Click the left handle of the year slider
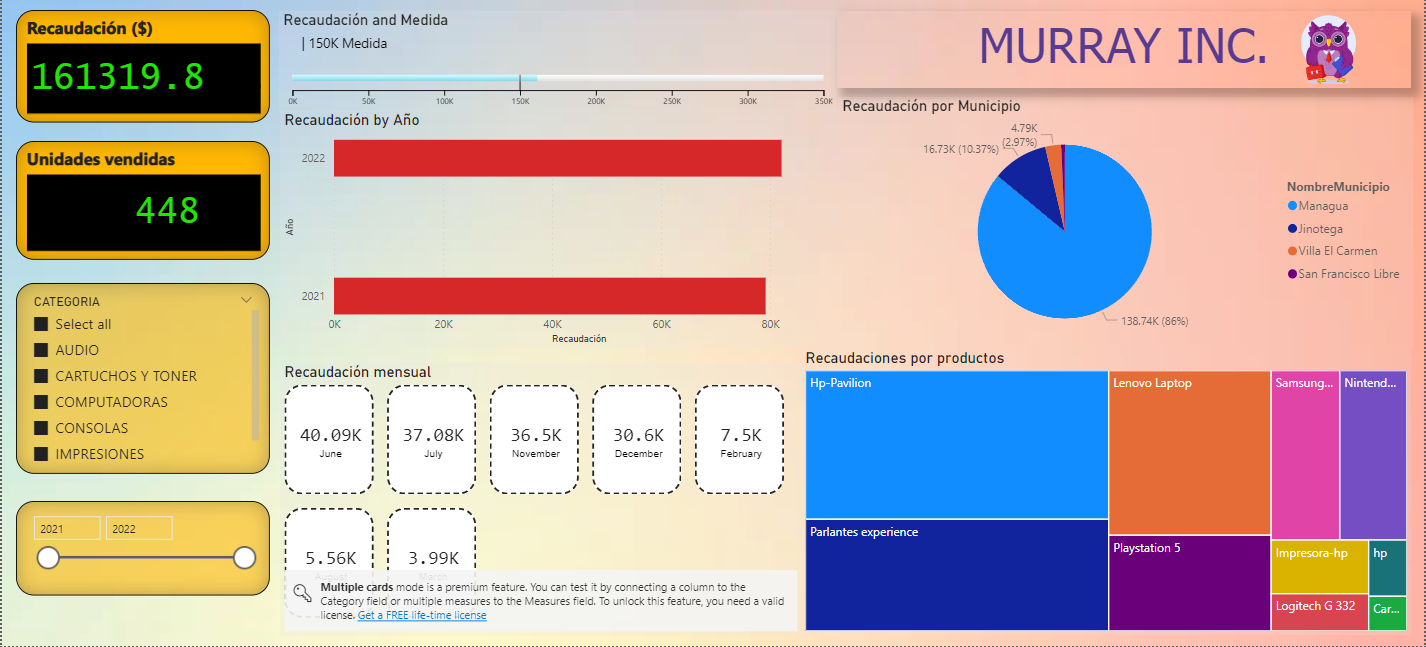This screenshot has height=647, width=1426. click(x=46, y=558)
